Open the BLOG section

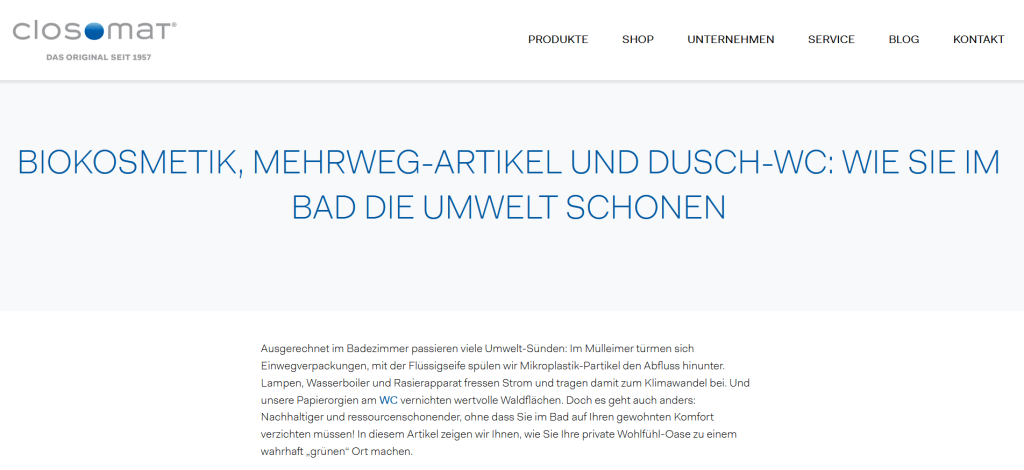click(904, 39)
